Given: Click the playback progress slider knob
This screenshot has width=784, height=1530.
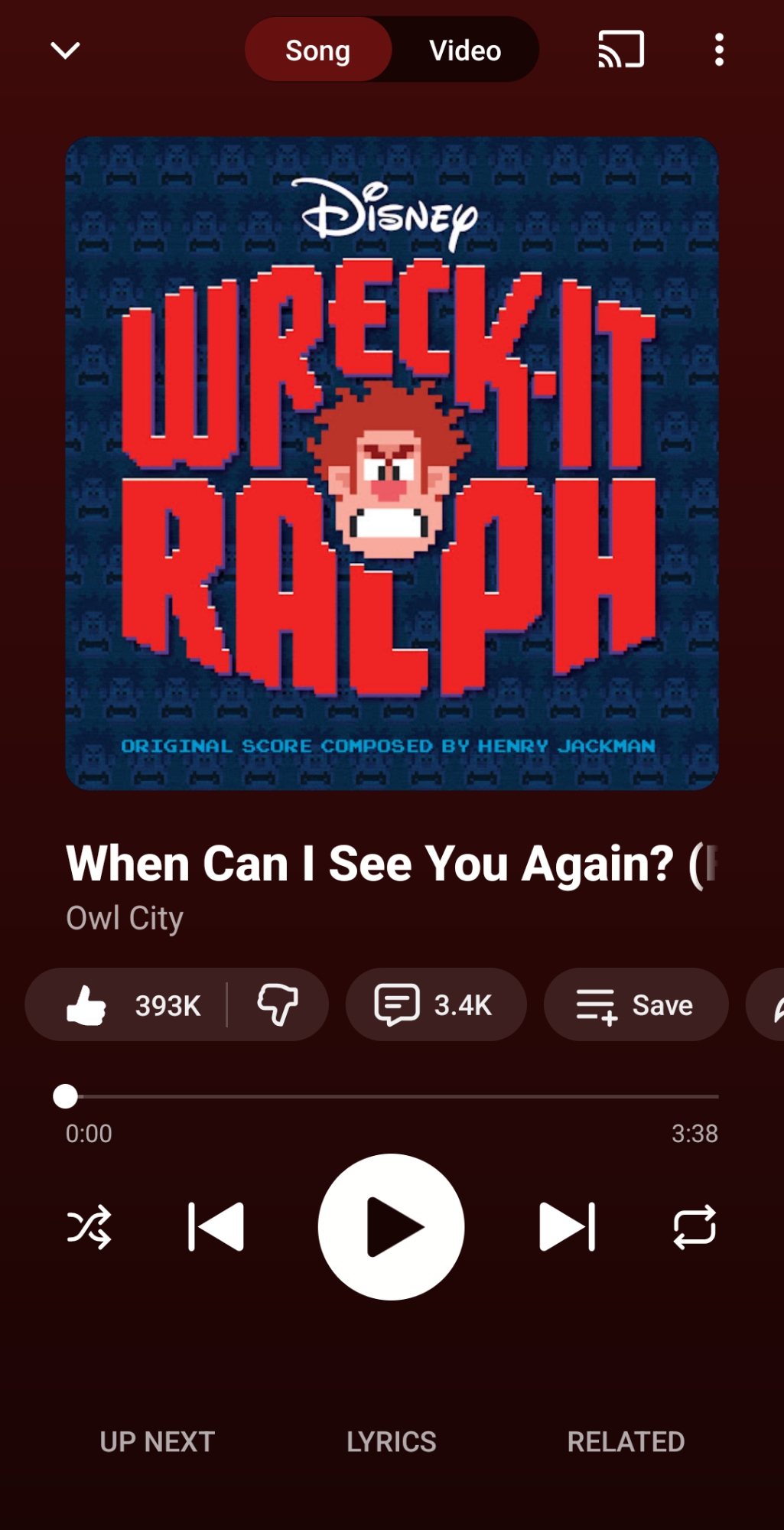Looking at the screenshot, I should pyautogui.click(x=66, y=1096).
